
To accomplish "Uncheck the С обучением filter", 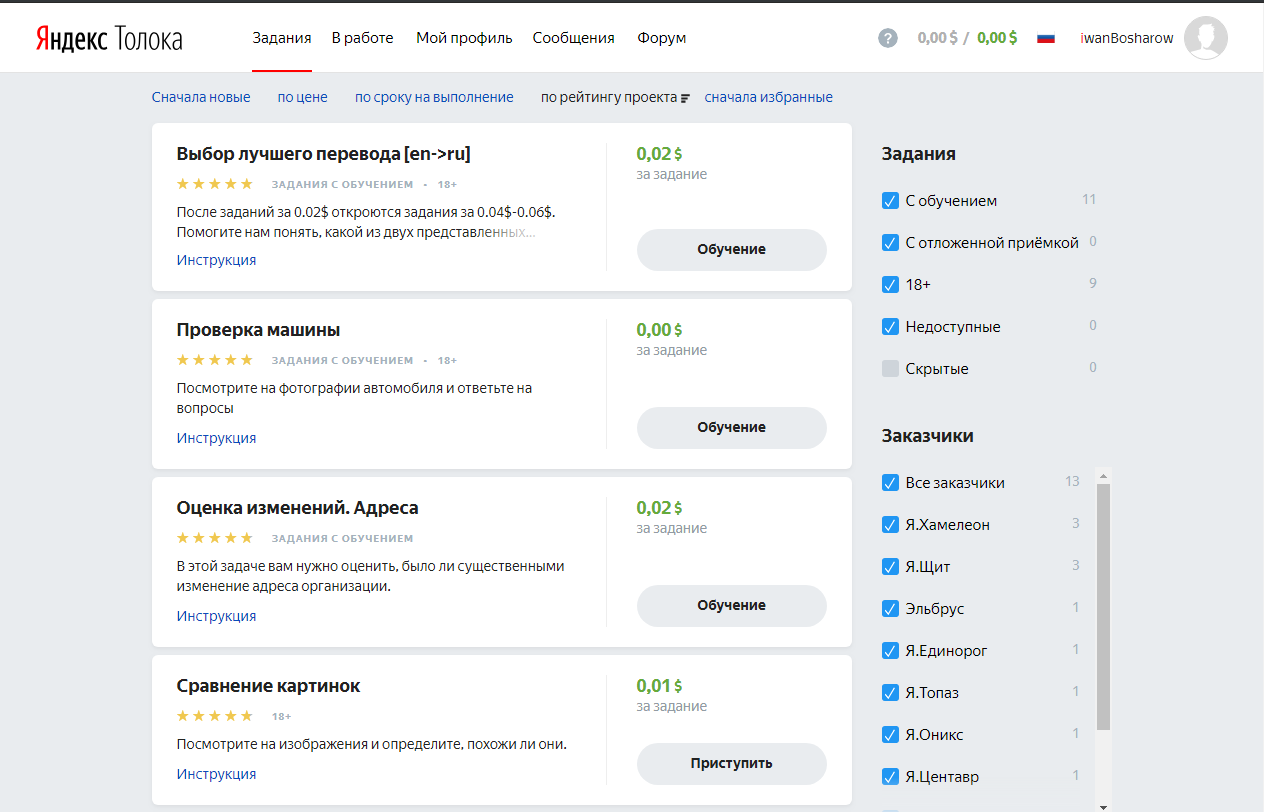I will pos(891,201).
